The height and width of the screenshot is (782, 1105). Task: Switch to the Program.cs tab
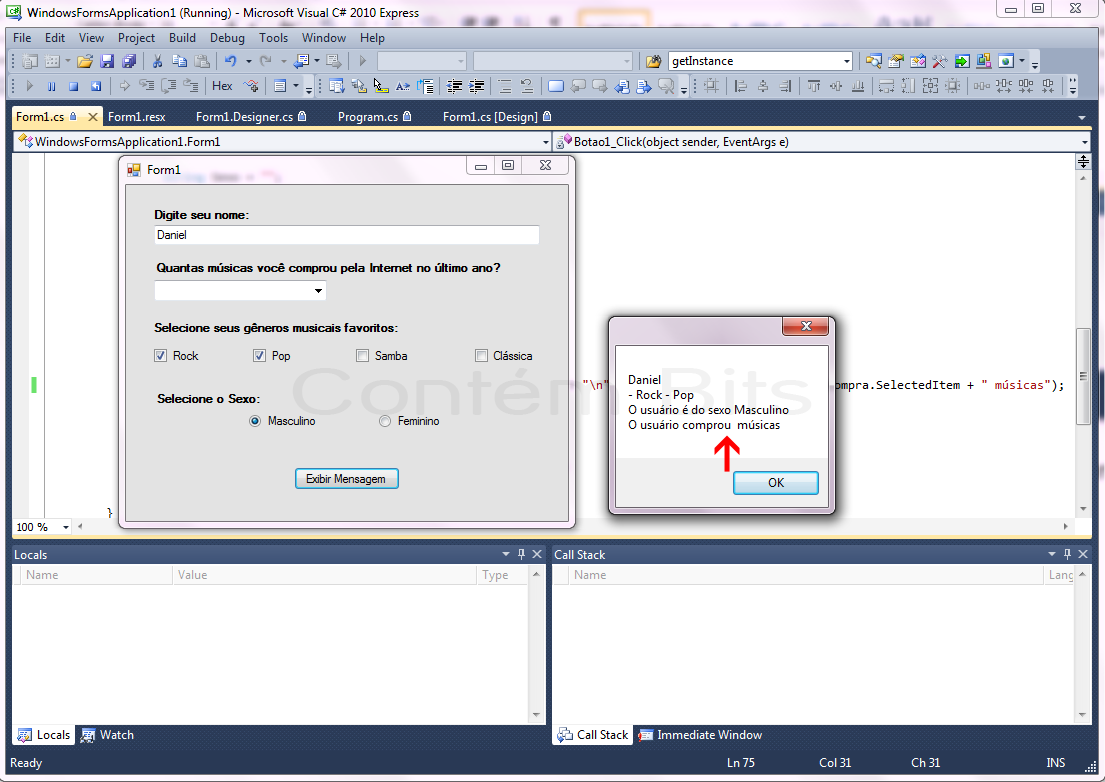[x=374, y=117]
